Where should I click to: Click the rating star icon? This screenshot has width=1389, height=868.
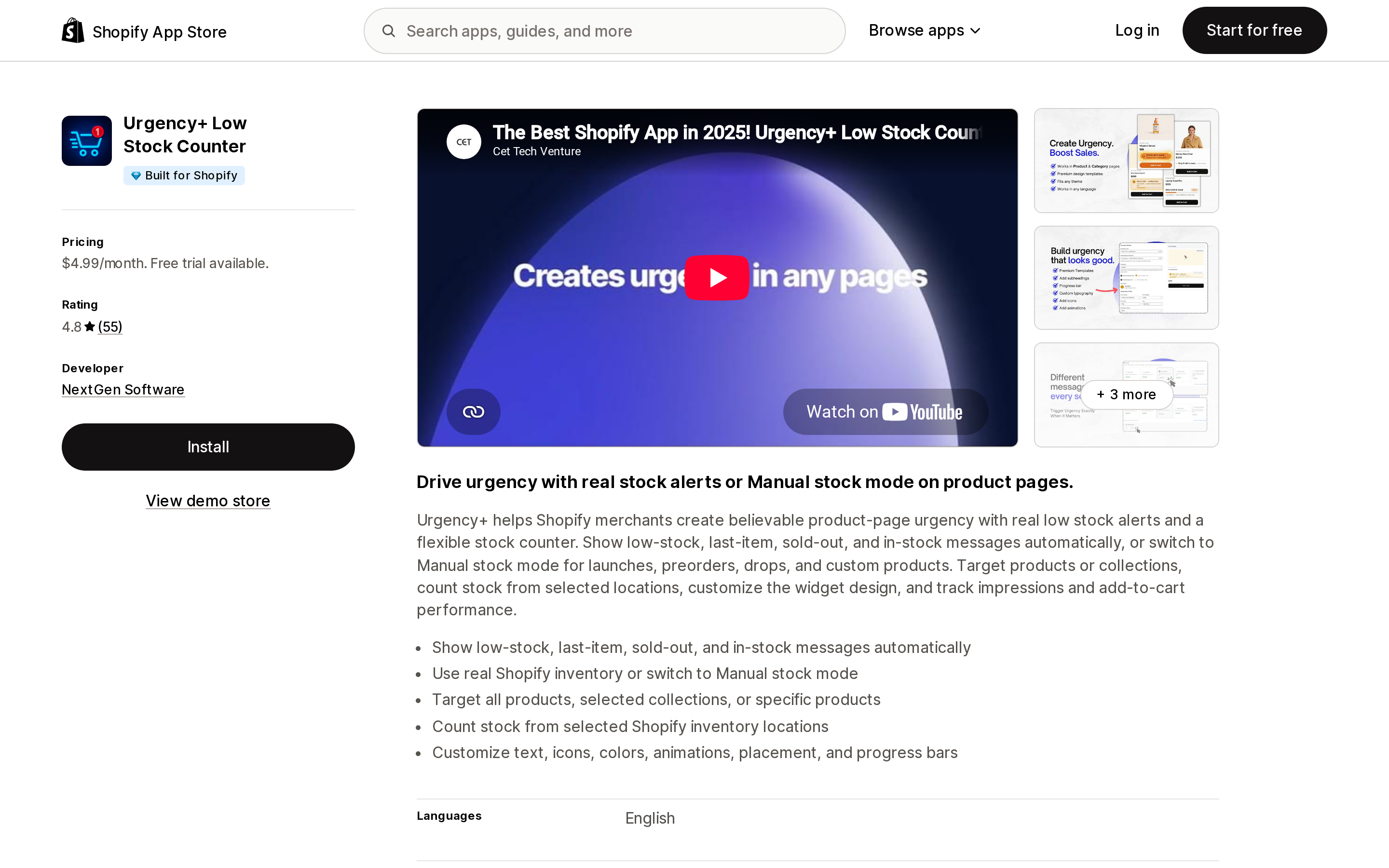(90, 326)
